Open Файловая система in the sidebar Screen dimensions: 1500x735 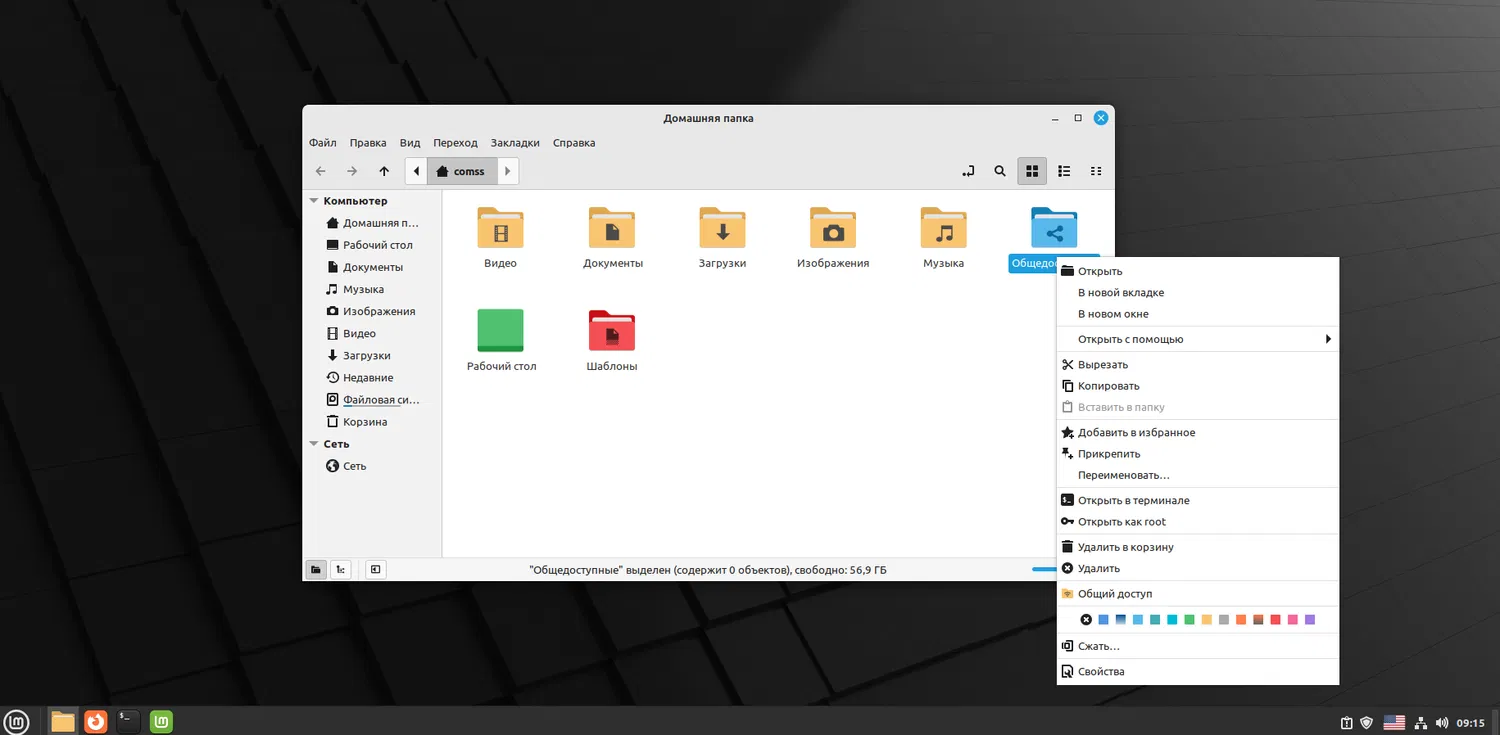point(373,399)
